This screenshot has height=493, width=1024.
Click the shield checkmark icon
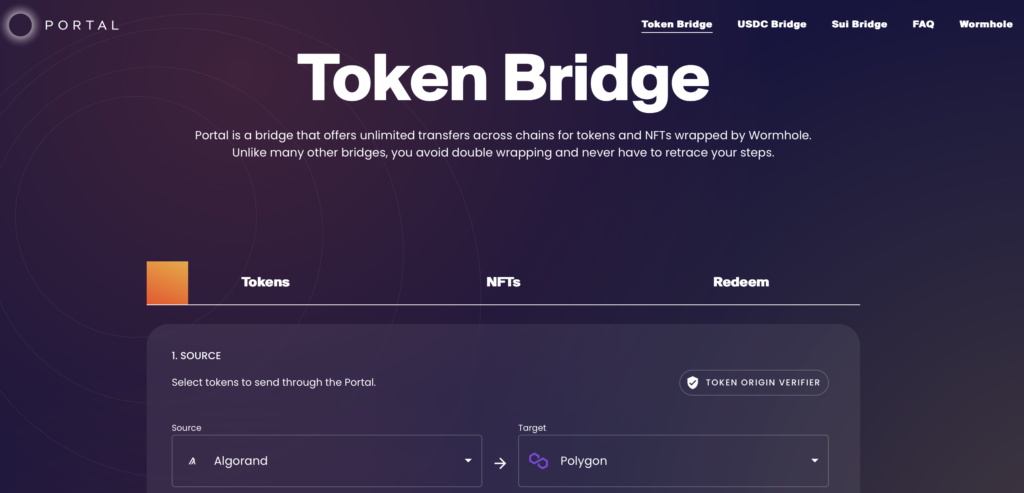click(x=692, y=383)
